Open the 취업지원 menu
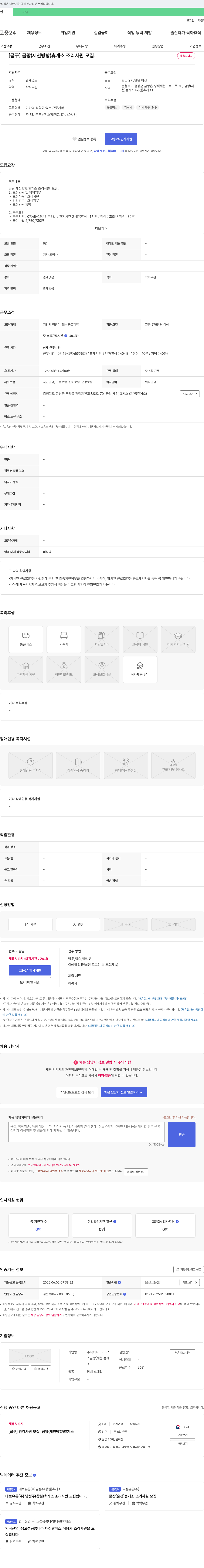This screenshot has height=1568, width=204. coord(68,33)
